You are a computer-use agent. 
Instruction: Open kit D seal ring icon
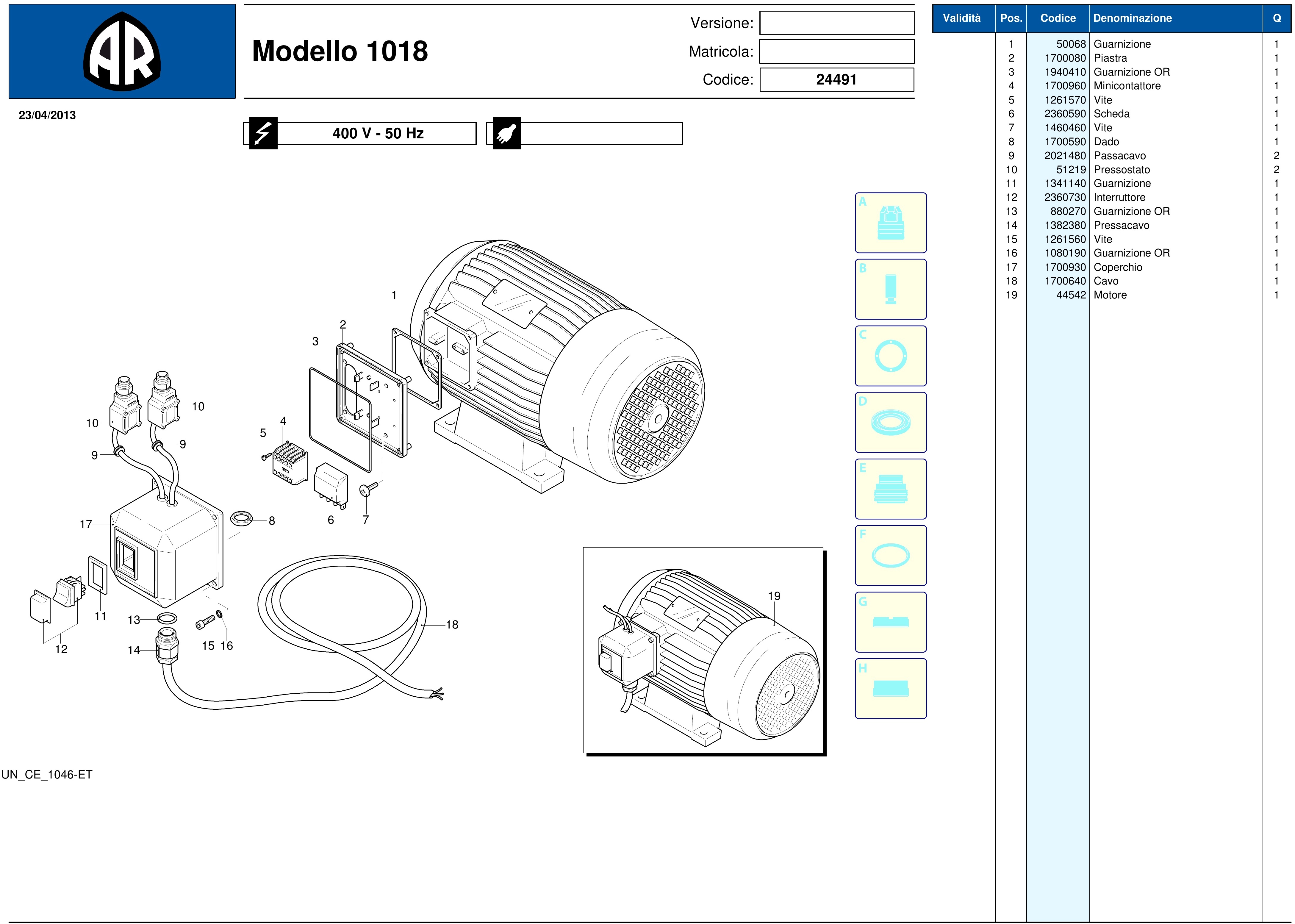pos(890,422)
